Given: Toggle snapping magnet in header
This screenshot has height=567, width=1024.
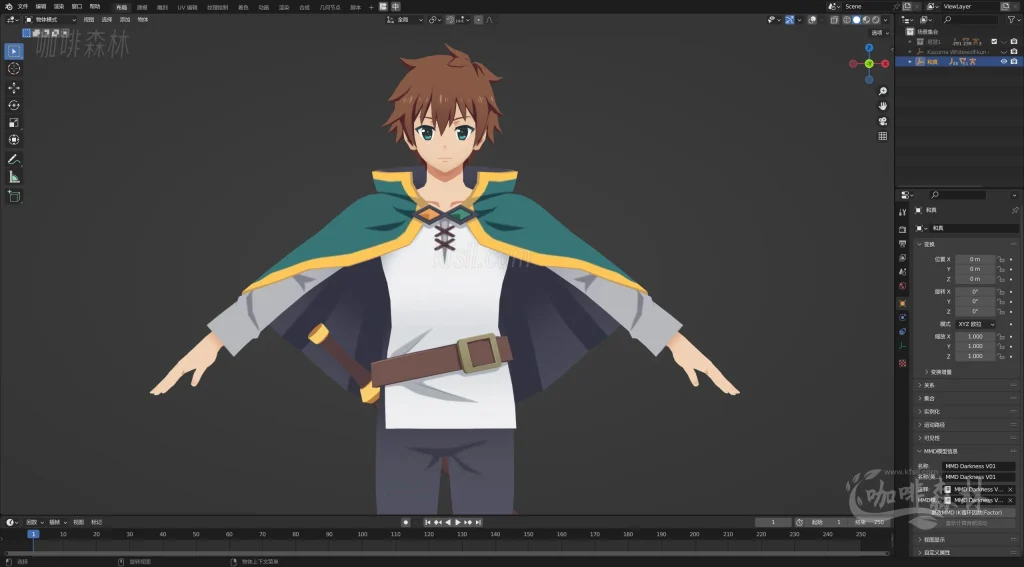Looking at the screenshot, I should (x=450, y=20).
